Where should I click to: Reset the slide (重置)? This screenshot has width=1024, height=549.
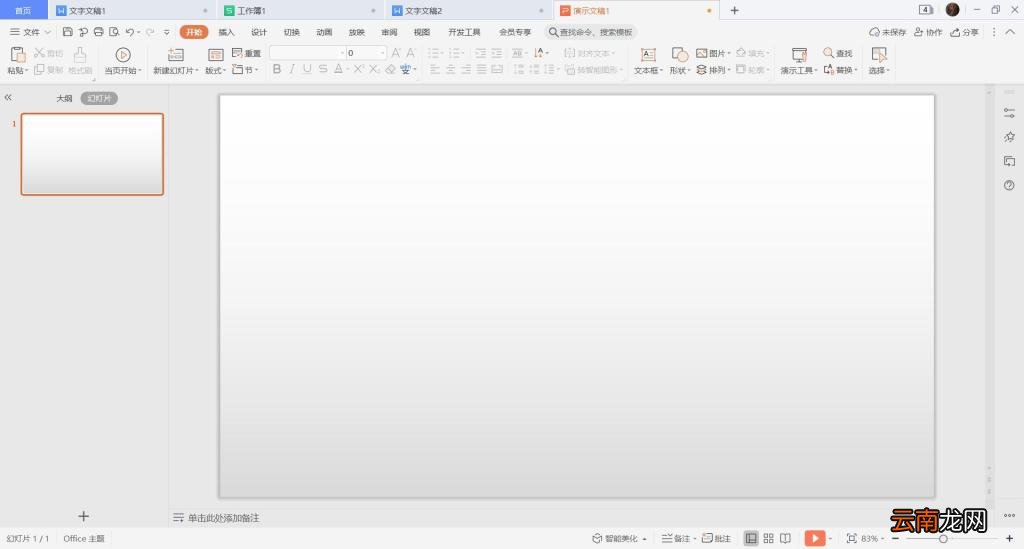tap(246, 53)
